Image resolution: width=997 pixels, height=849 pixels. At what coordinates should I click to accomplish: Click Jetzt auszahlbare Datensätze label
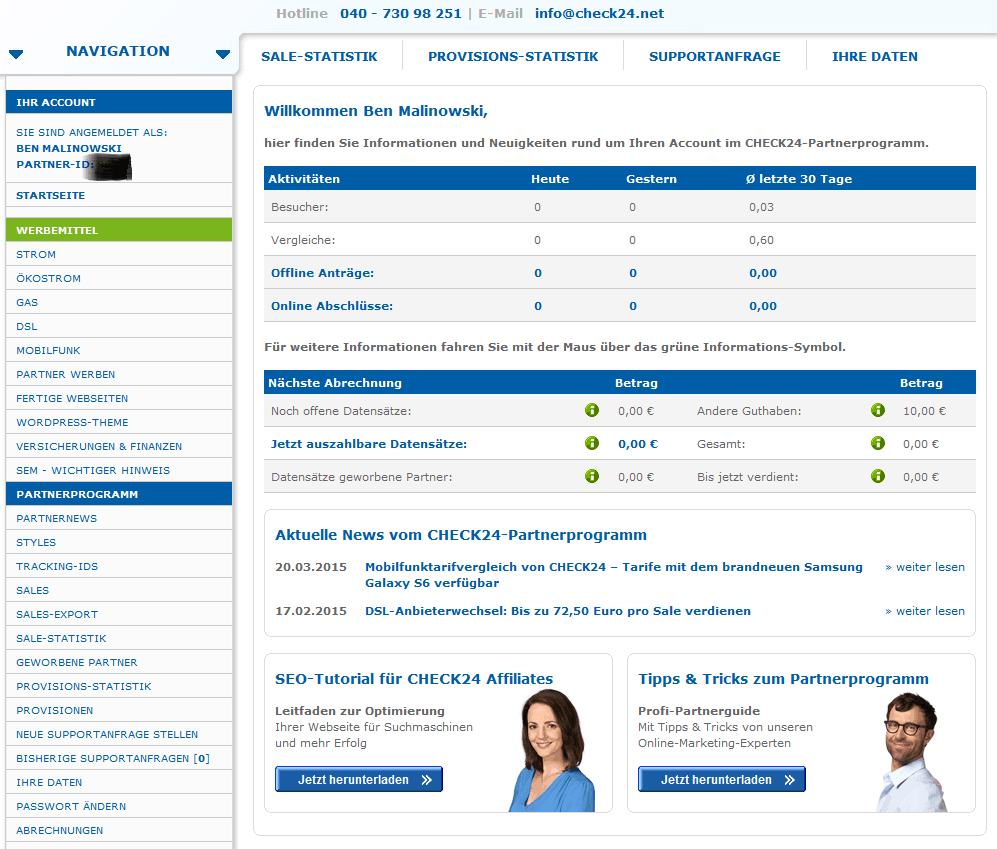[369, 444]
